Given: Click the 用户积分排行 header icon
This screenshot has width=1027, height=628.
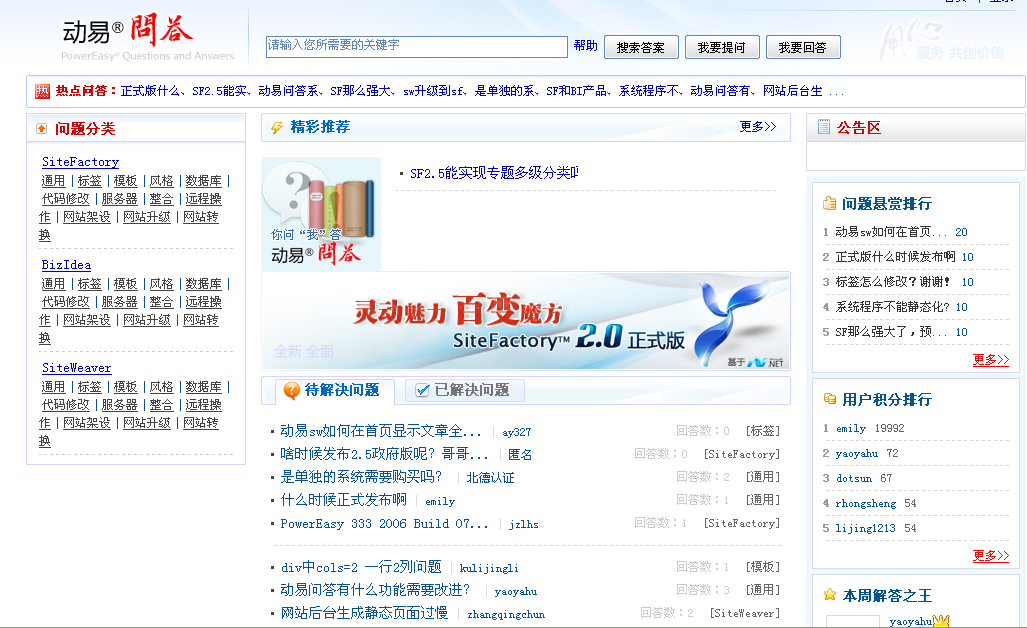Looking at the screenshot, I should click(x=829, y=399).
